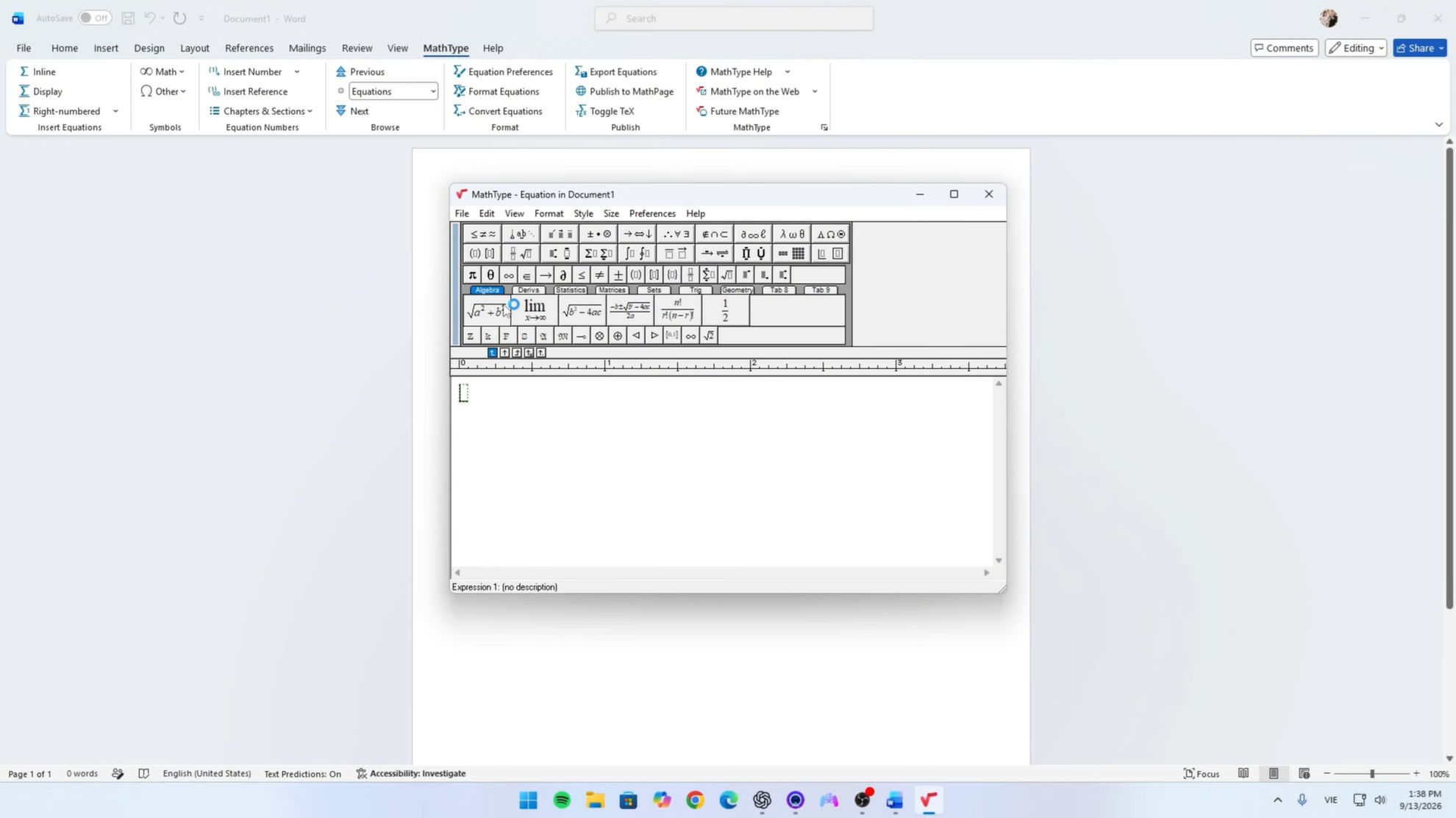Switch to the Derivs tab
Screen dimensions: 1456x818
click(528, 290)
